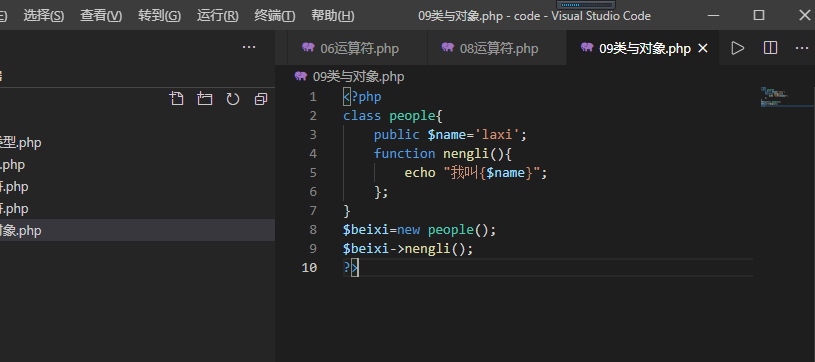Screen dimensions: 815x362
Task: Create a new file in explorer
Action: click(177, 99)
